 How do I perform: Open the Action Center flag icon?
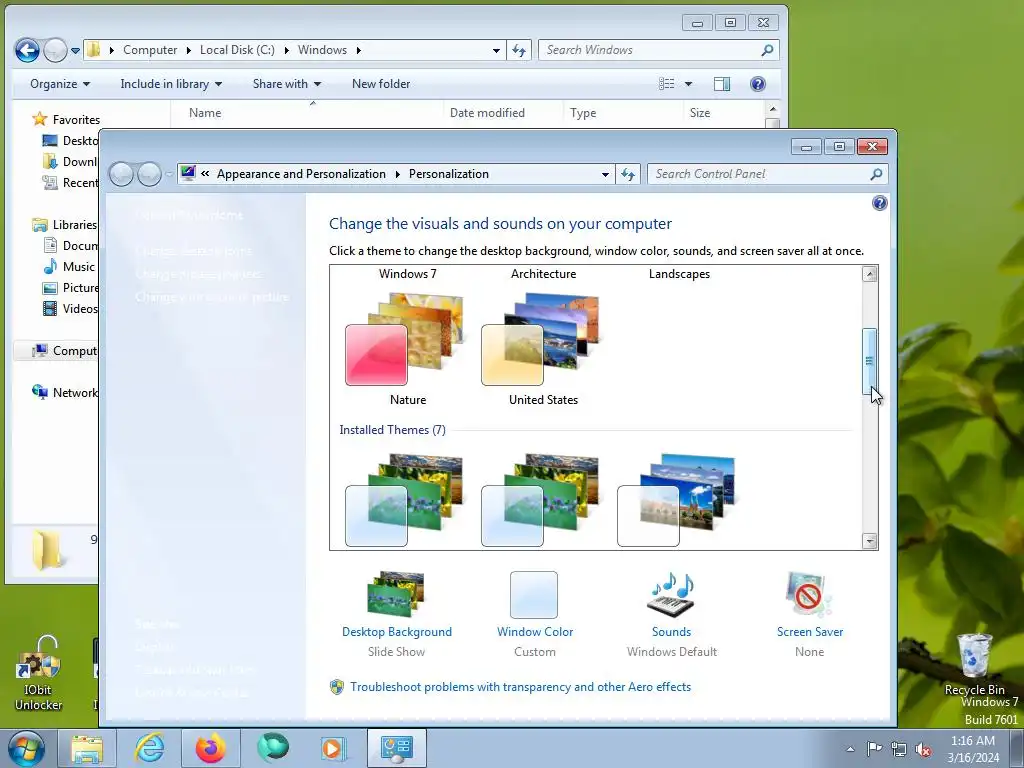tap(874, 749)
